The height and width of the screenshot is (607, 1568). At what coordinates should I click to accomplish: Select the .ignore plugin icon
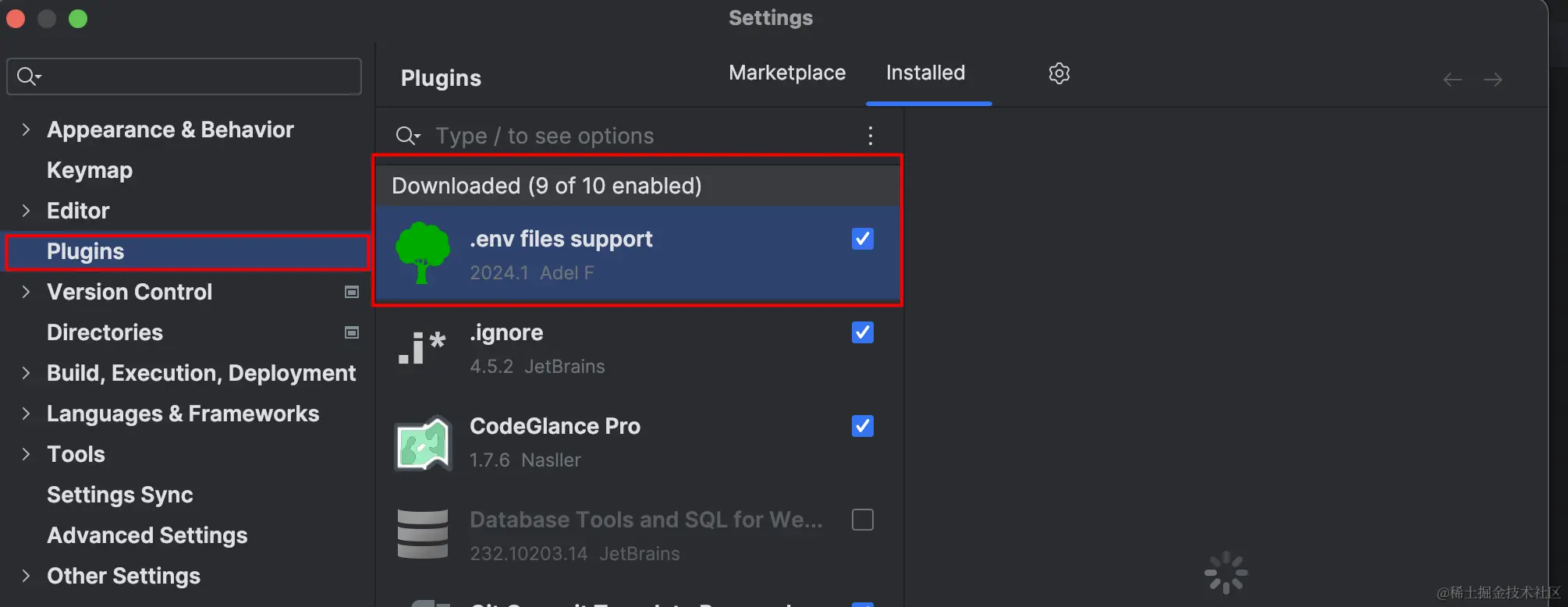tap(423, 347)
